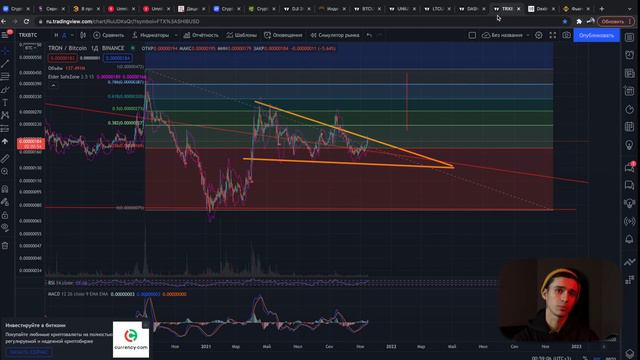
Task: Select the ruler measure tool
Action: click(5, 158)
